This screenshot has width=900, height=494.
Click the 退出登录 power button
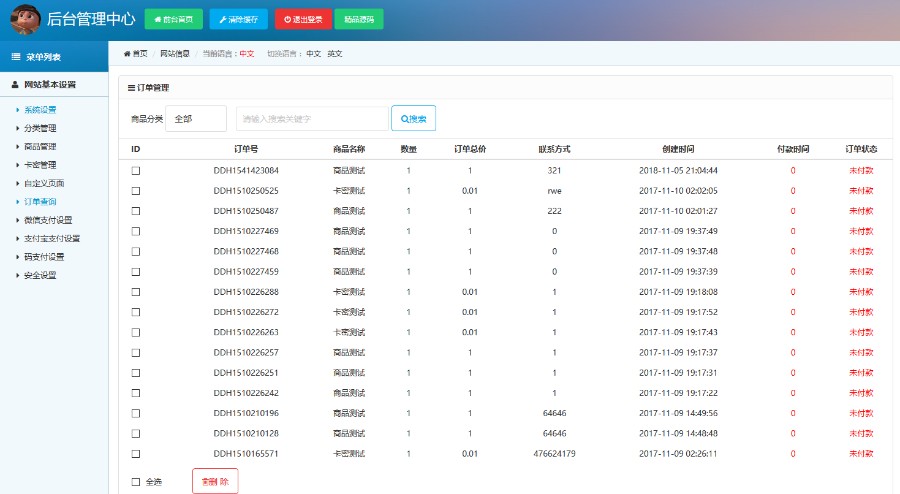click(x=302, y=19)
